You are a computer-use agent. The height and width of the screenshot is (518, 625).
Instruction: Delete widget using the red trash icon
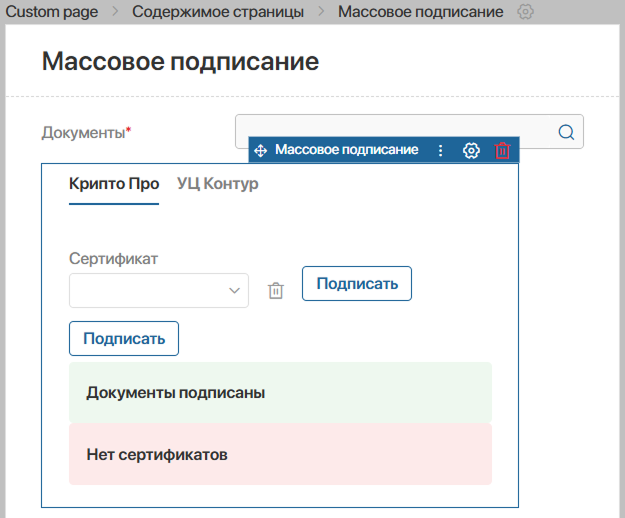pos(502,151)
